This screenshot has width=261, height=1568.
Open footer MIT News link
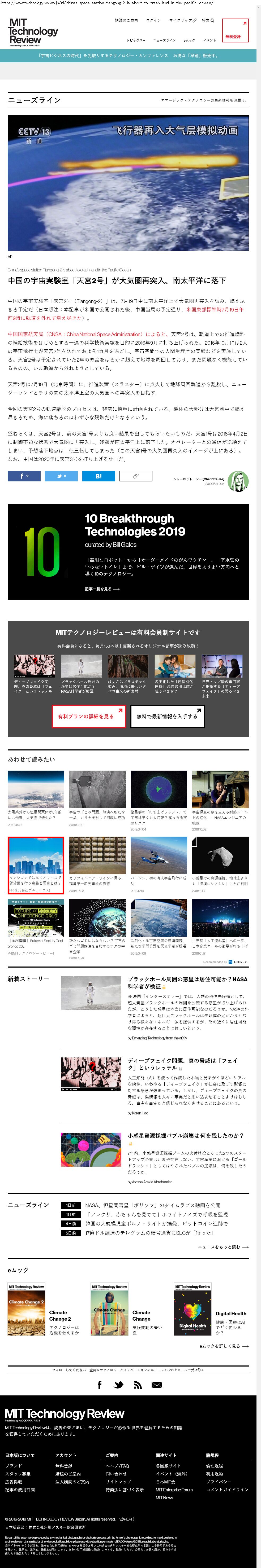[x=164, y=1497]
